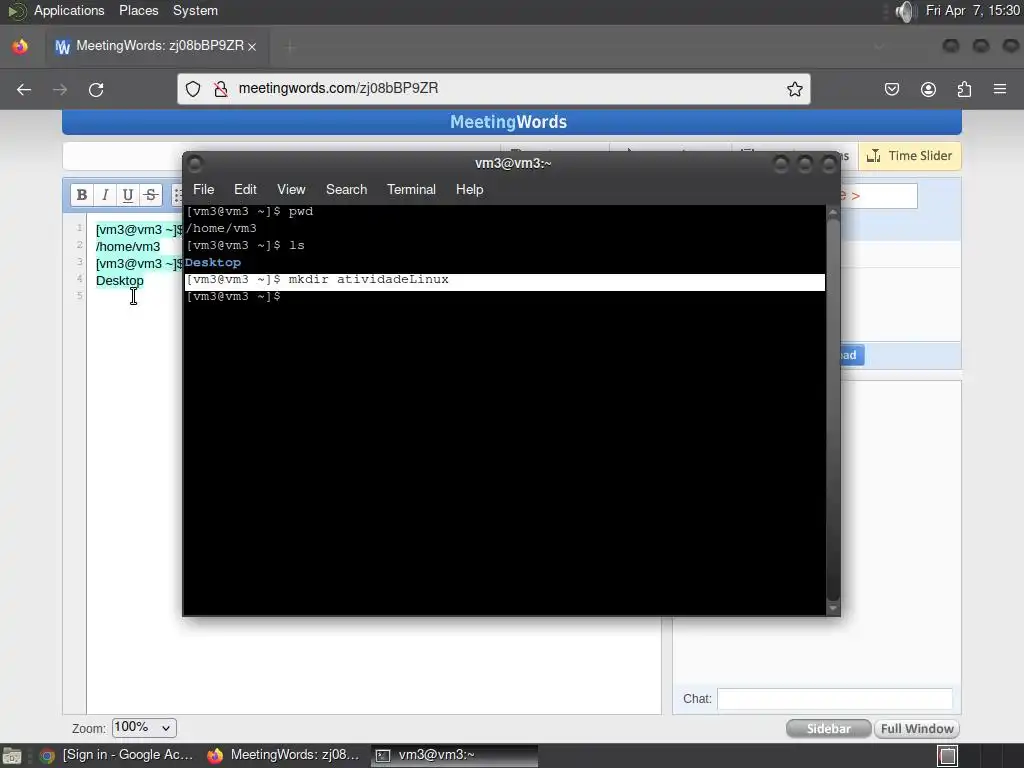Click the Sidebar button

[x=828, y=729]
